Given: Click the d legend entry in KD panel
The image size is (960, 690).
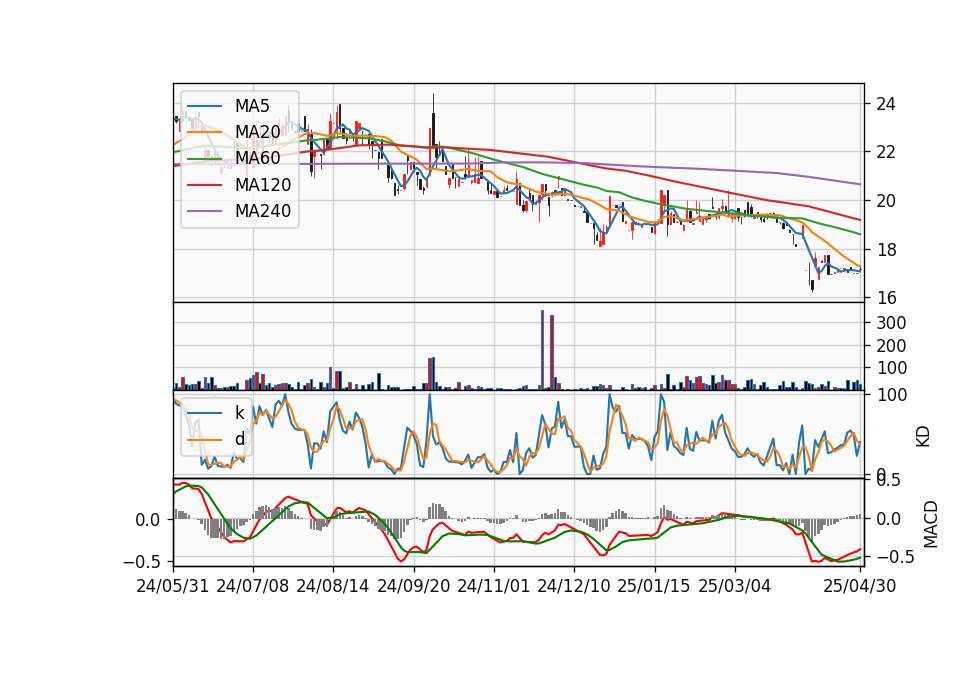Looking at the screenshot, I should pos(239,438).
